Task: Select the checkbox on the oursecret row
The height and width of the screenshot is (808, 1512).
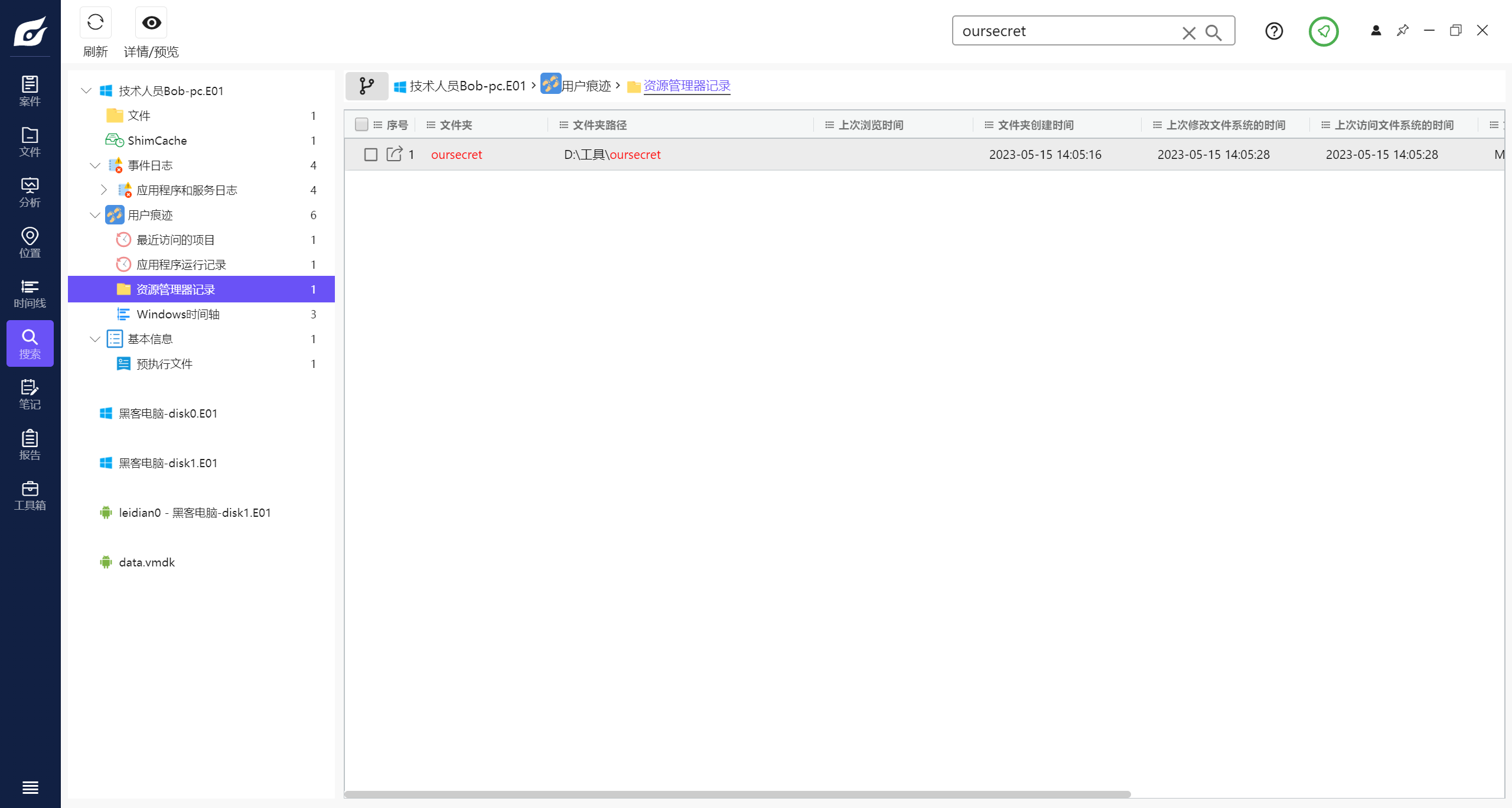Action: coord(371,154)
